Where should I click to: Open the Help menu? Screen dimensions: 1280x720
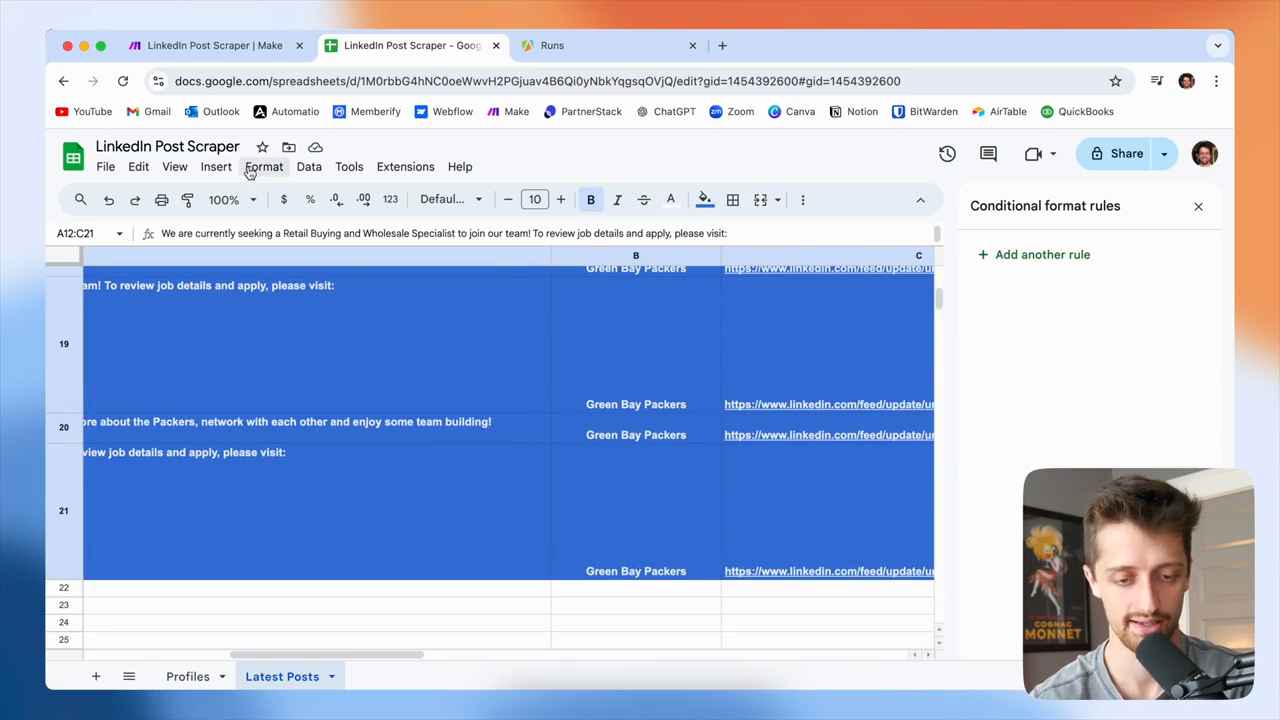coord(460,167)
